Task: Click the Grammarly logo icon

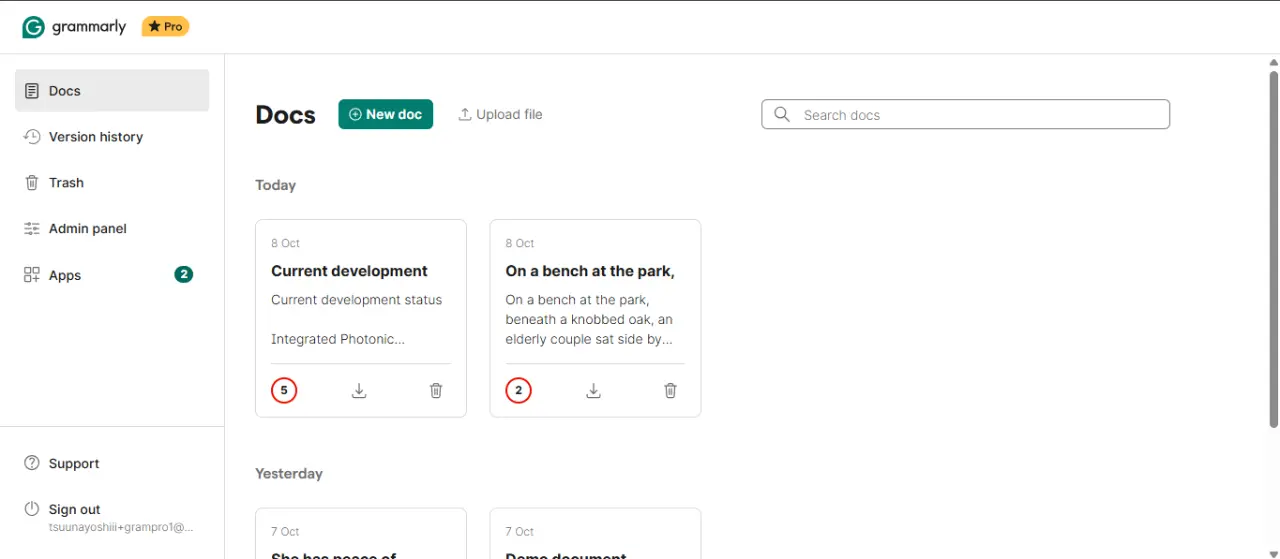Action: pos(33,27)
